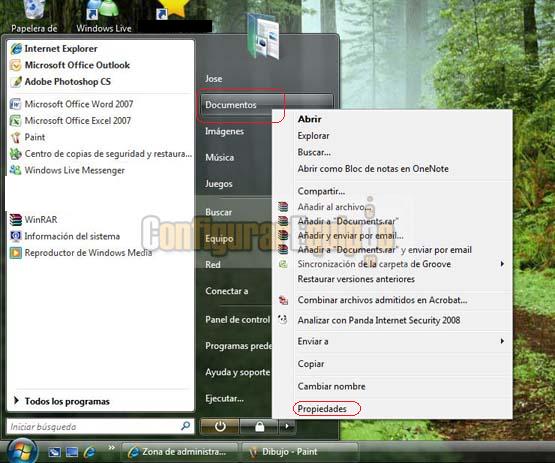Open Adobe Photoshop CS icon
The image size is (555, 463).
pos(16,82)
